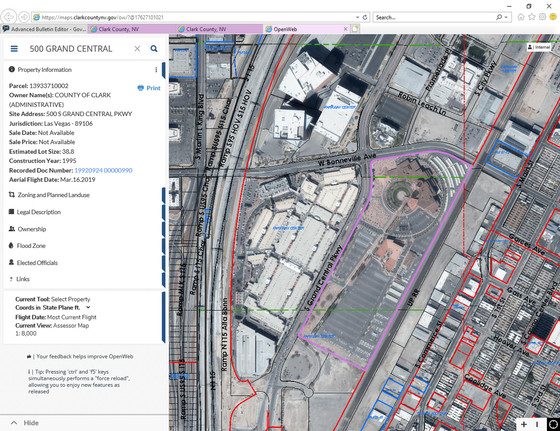Image resolution: width=560 pixels, height=431 pixels.
Task: Go forward in browser
Action: tap(24, 17)
